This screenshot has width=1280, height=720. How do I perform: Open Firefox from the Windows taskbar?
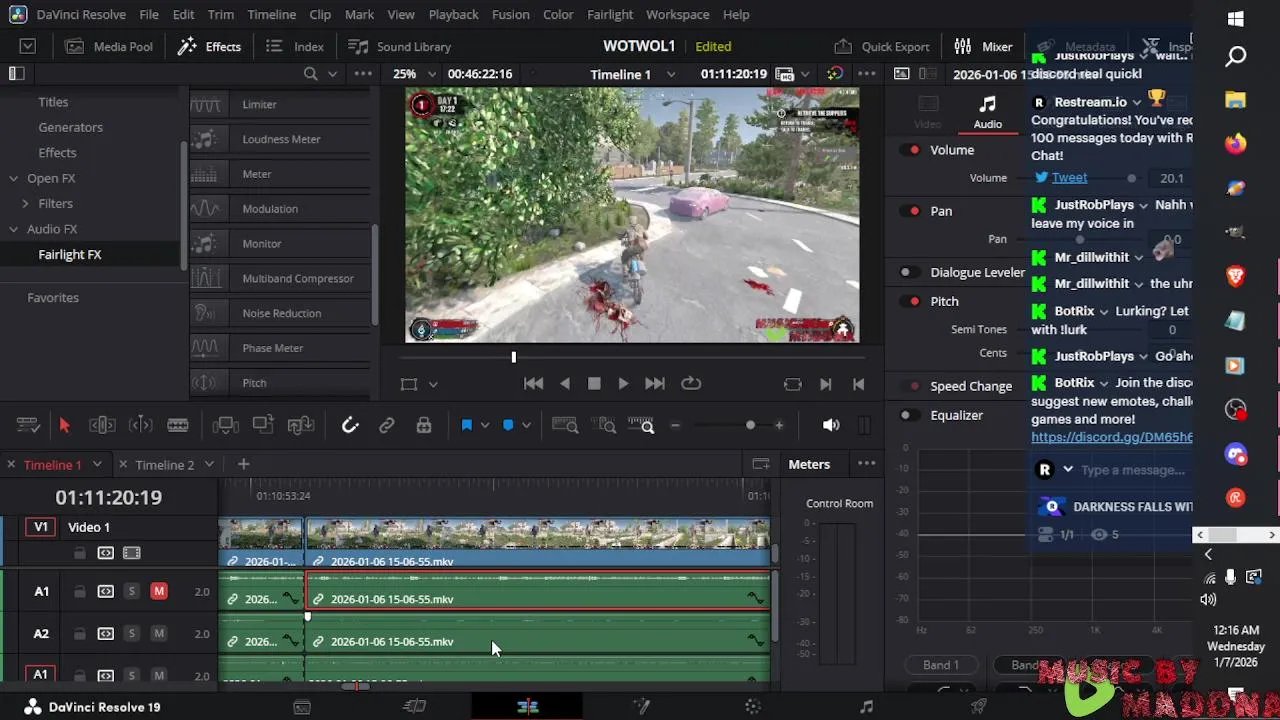[x=1236, y=144]
